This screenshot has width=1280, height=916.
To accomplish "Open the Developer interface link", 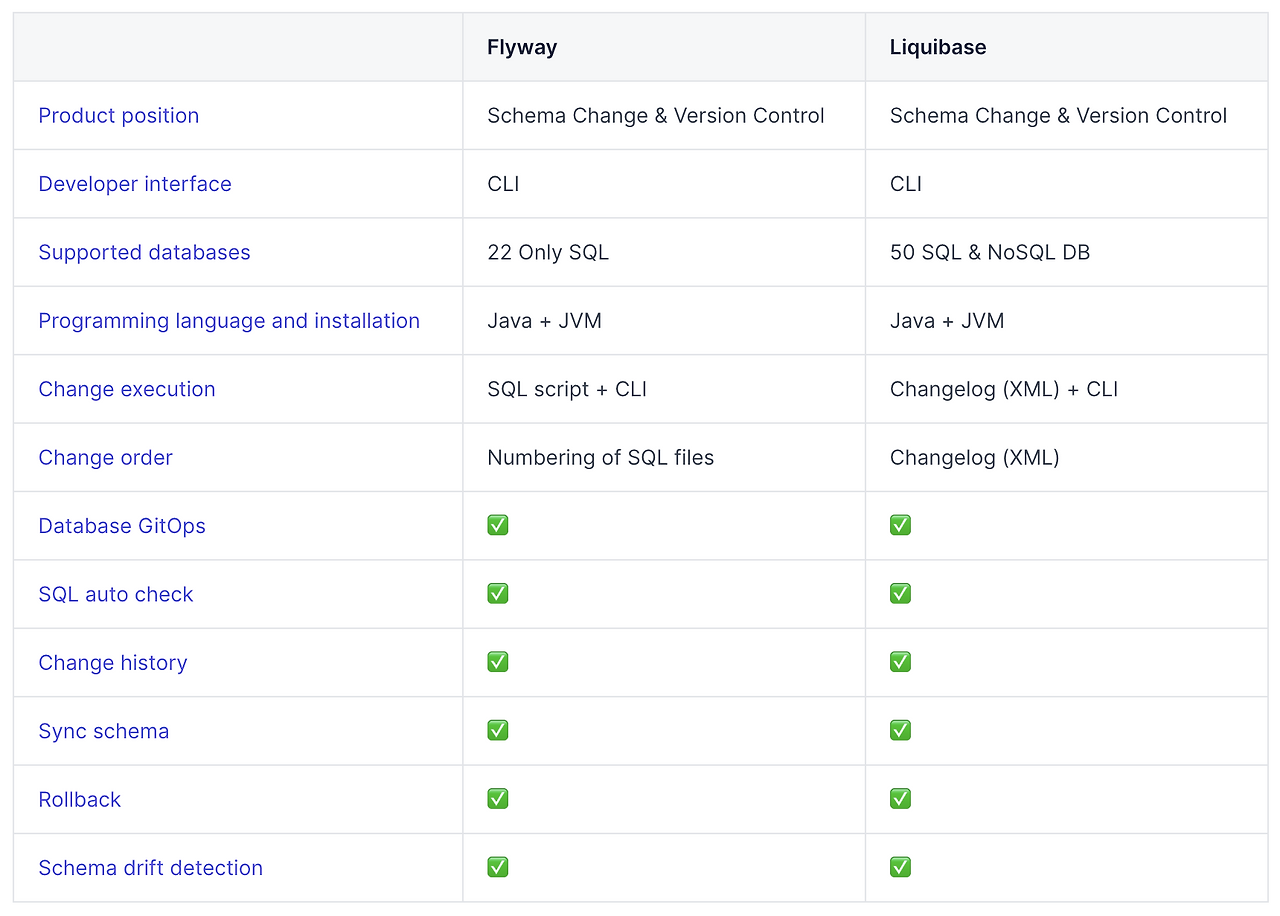I will [x=134, y=184].
